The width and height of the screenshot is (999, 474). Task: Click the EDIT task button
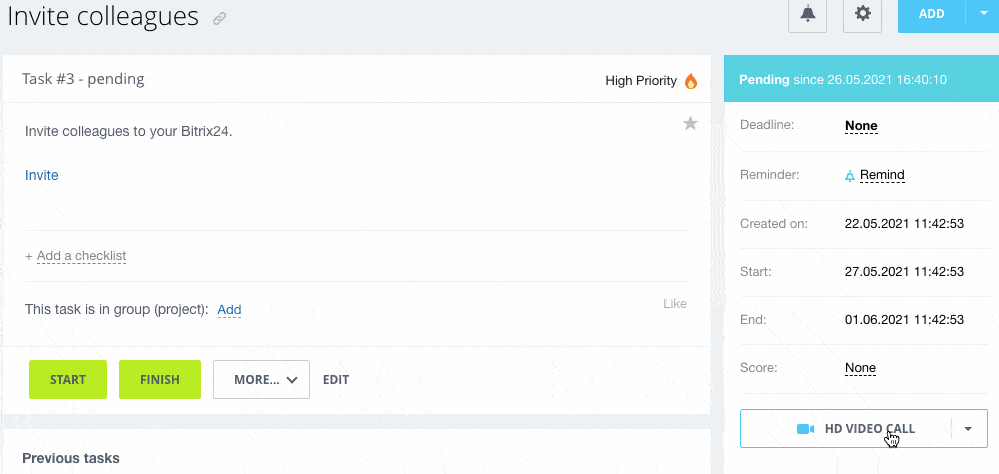tap(336, 380)
